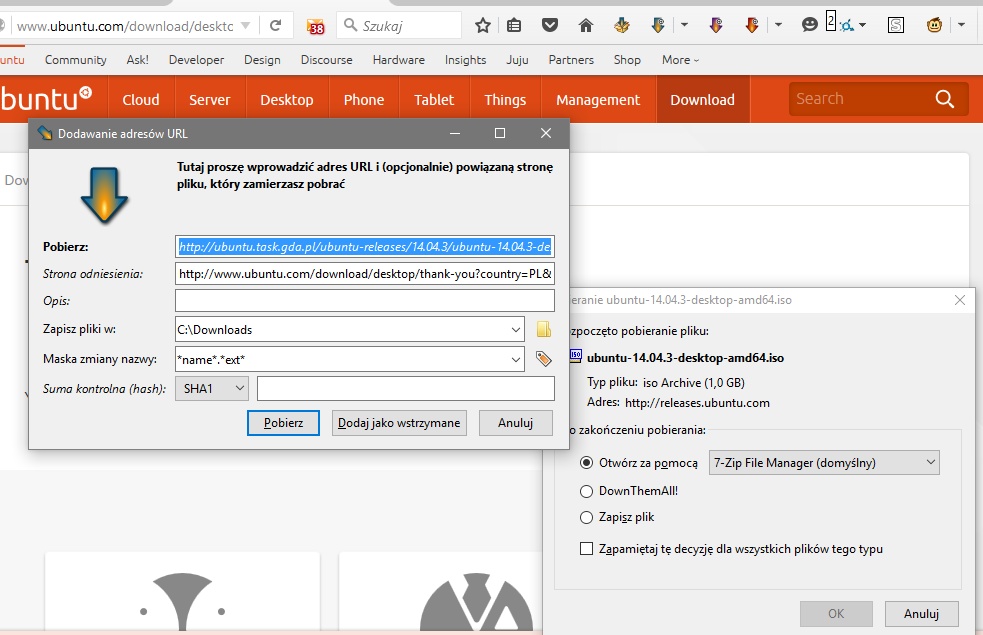Open the Hardware link
Image resolution: width=983 pixels, height=635 pixels.
[399, 60]
